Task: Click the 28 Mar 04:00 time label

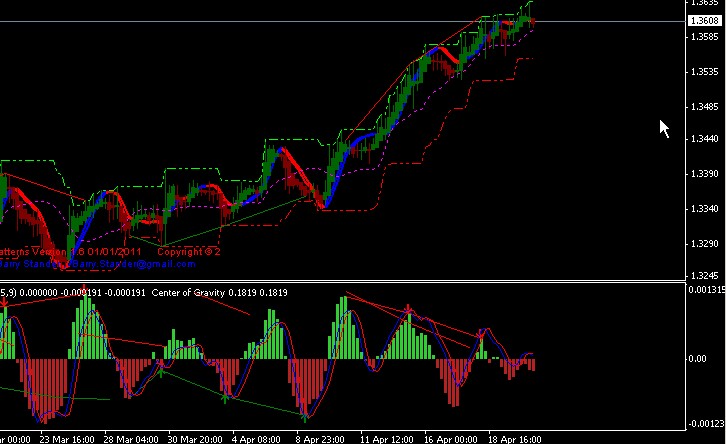Action: point(131,439)
